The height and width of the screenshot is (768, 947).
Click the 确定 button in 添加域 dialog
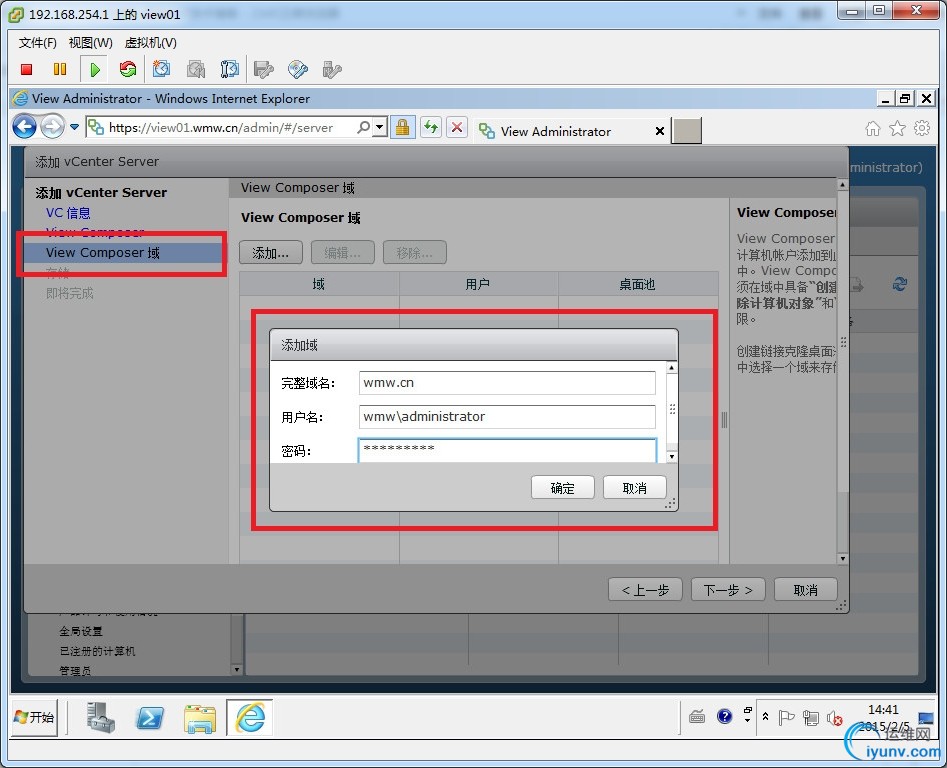tap(562, 488)
